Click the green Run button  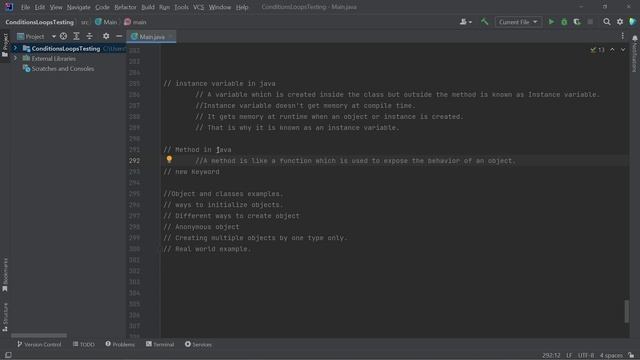[x=551, y=22]
